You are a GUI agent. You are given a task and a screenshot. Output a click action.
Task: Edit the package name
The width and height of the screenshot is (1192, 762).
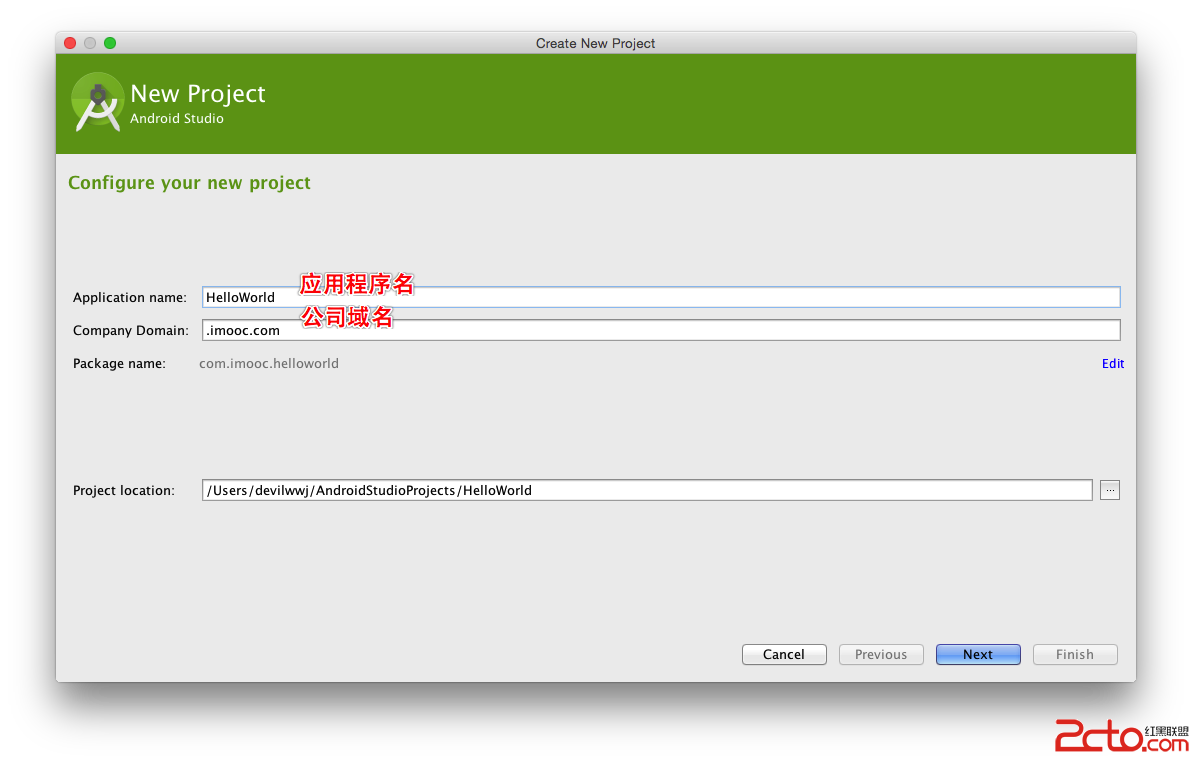click(x=1113, y=364)
